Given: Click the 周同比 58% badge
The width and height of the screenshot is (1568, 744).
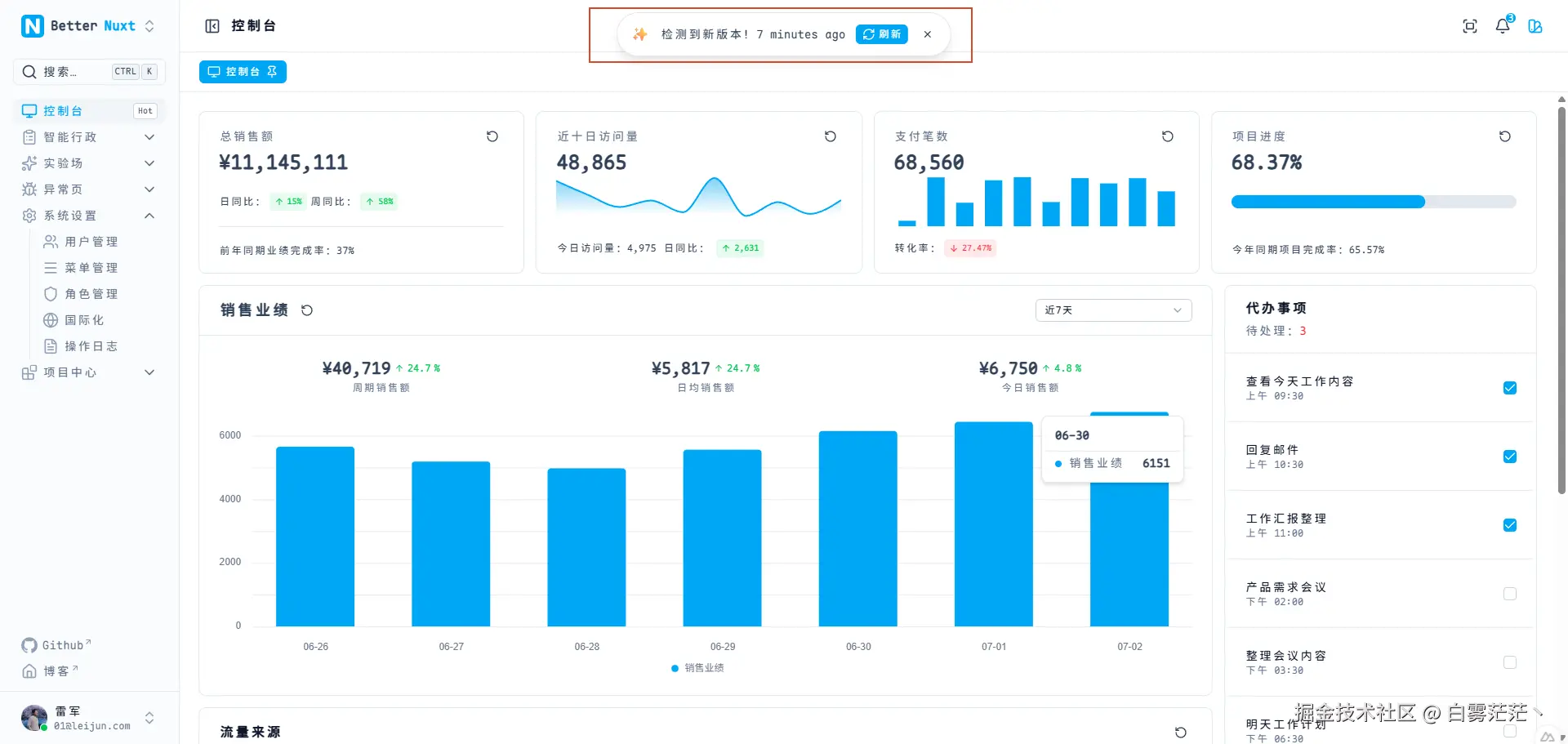Looking at the screenshot, I should 380,202.
